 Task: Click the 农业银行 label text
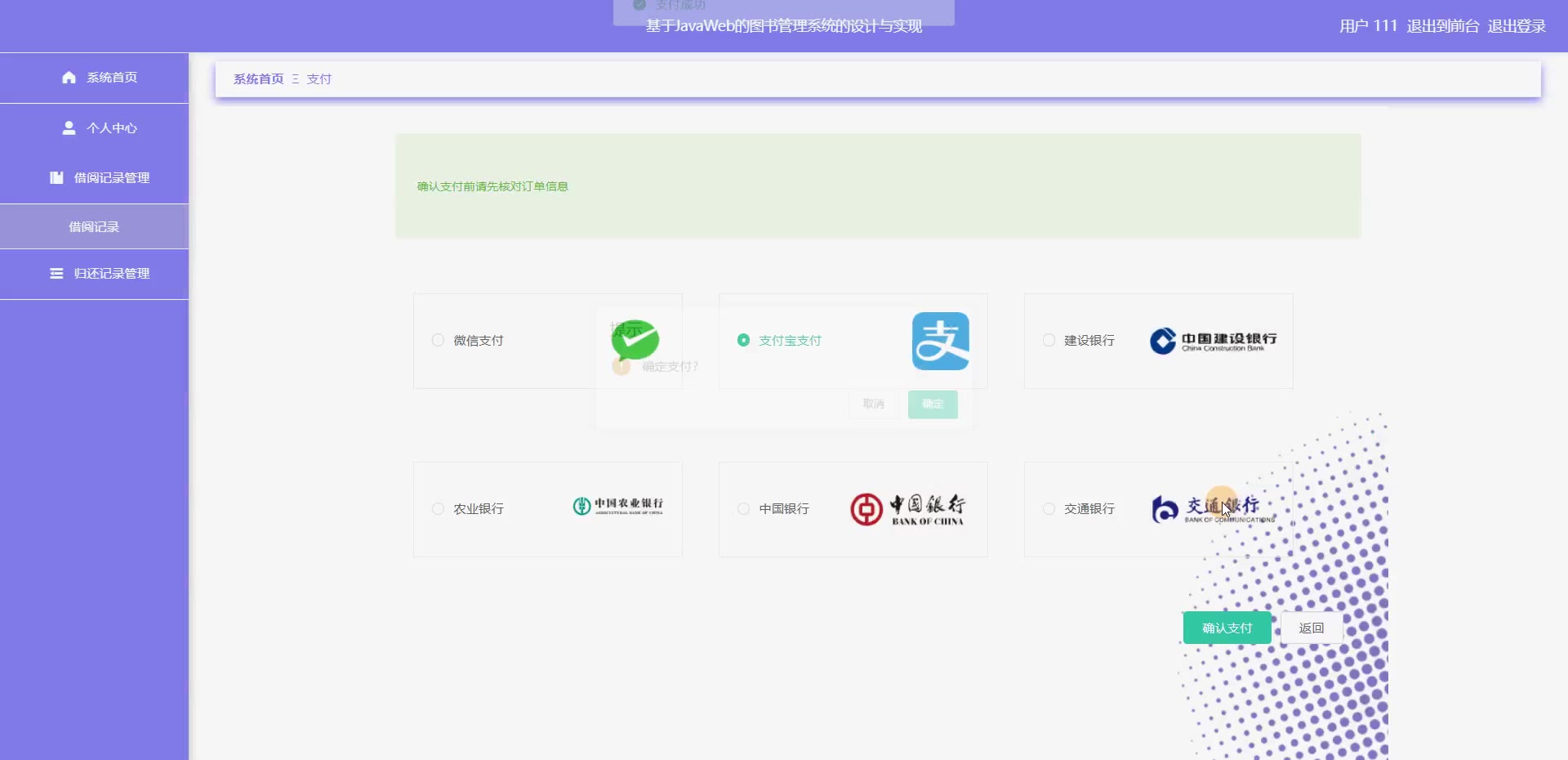tap(479, 509)
